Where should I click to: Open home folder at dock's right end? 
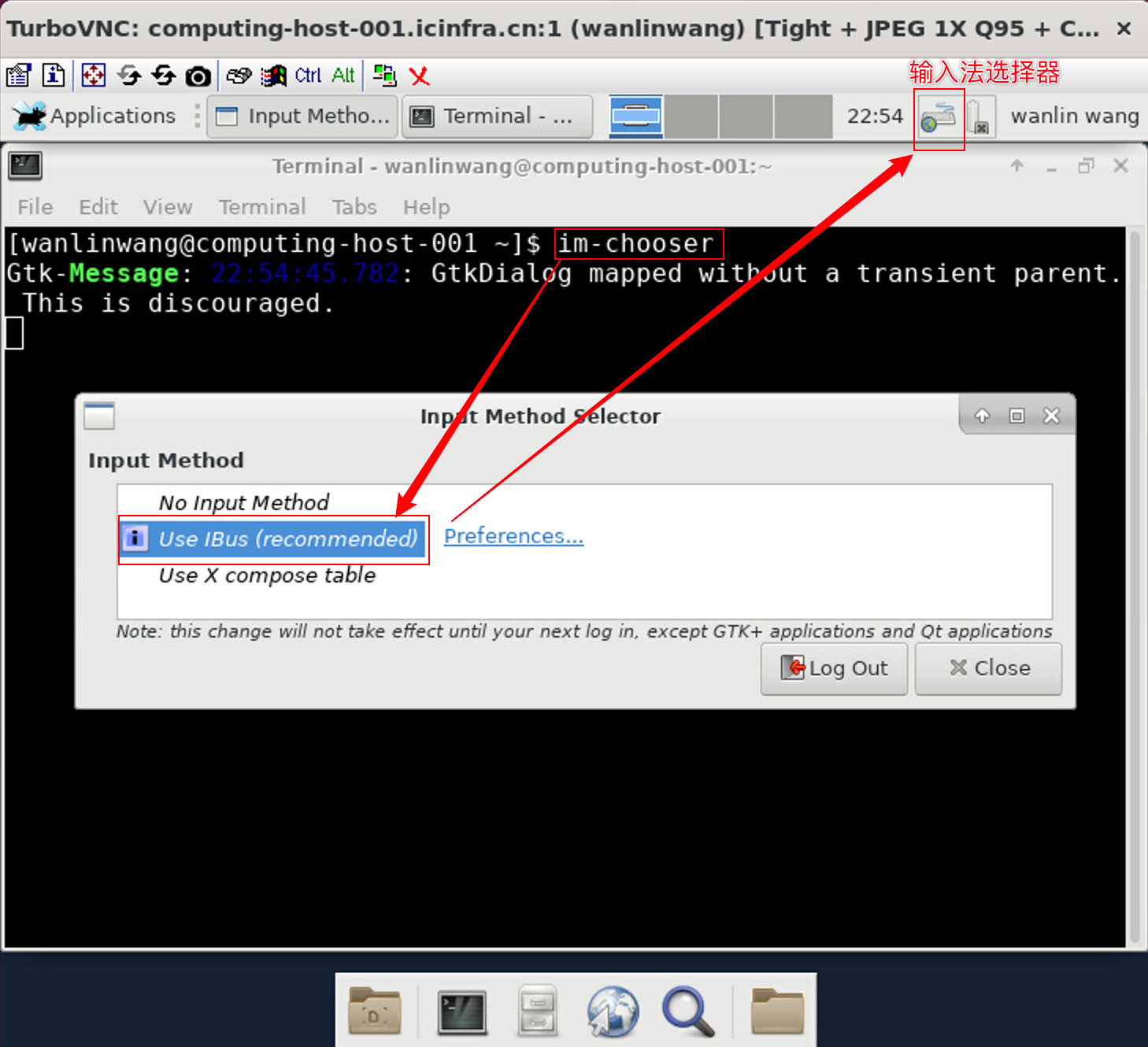click(x=777, y=1012)
